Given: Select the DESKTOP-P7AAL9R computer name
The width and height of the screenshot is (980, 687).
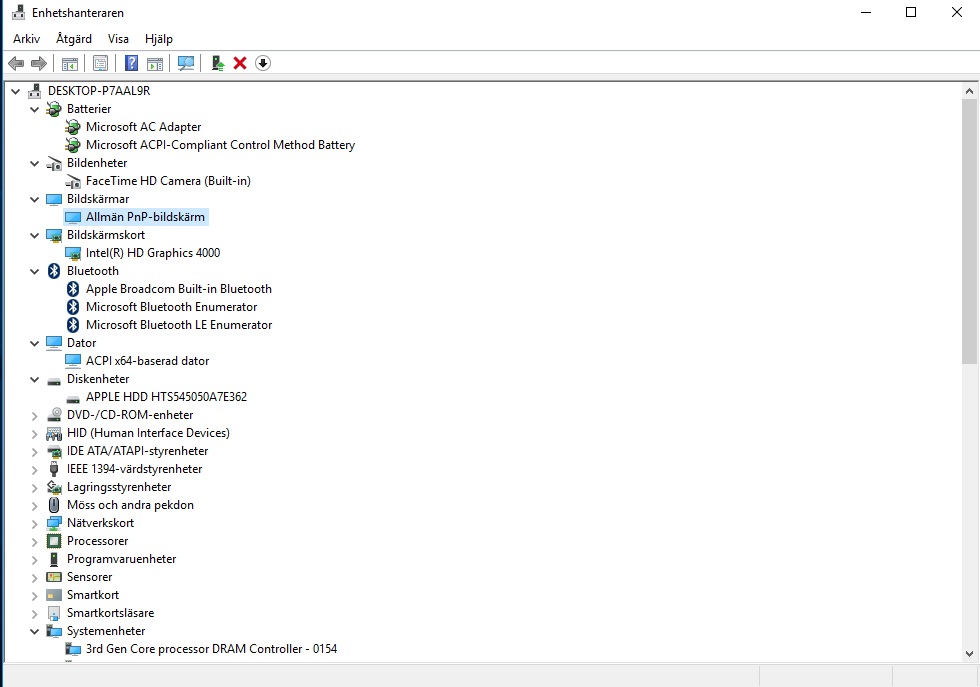Looking at the screenshot, I should (x=99, y=91).
